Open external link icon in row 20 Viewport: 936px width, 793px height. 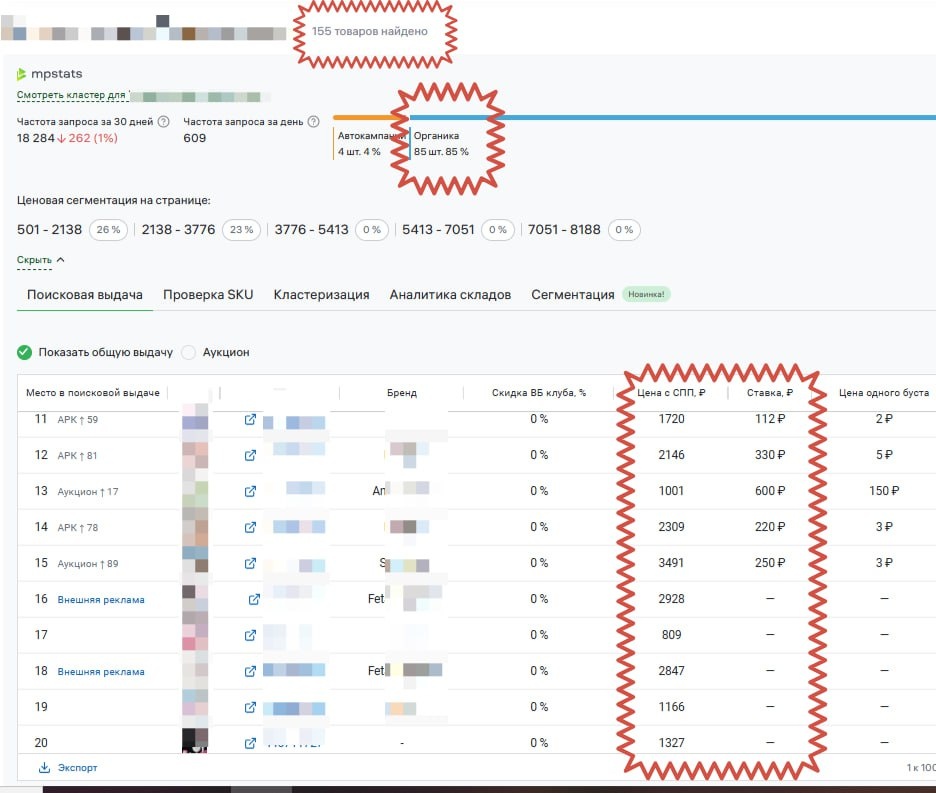click(250, 743)
